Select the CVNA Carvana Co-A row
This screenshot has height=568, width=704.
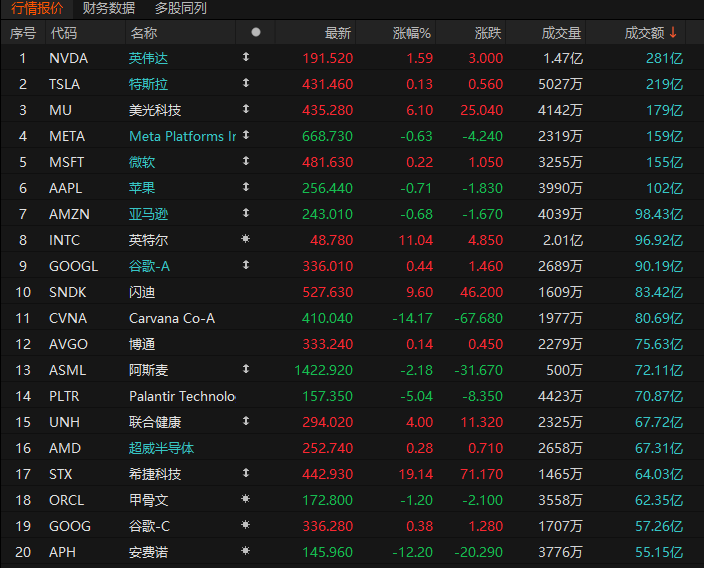352,318
